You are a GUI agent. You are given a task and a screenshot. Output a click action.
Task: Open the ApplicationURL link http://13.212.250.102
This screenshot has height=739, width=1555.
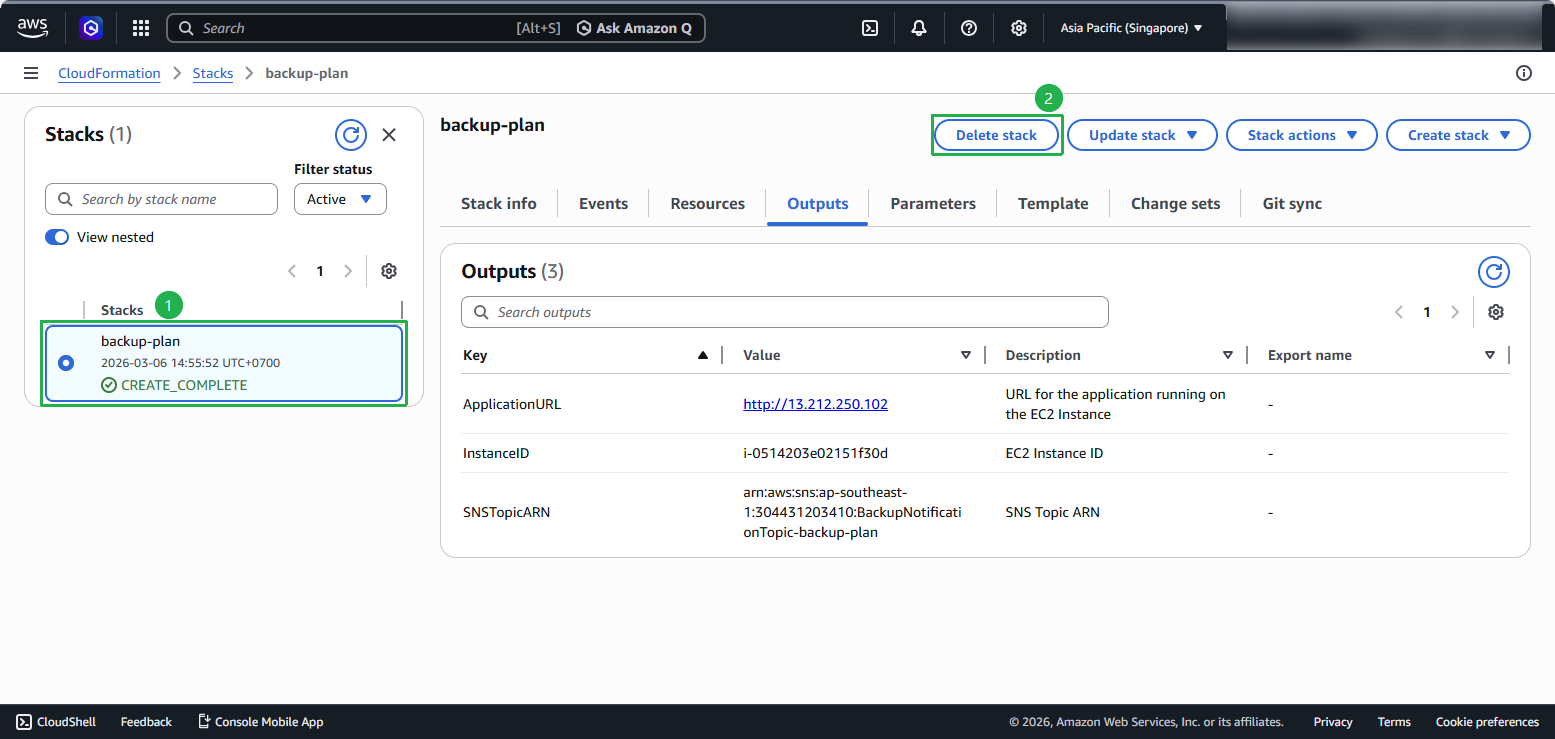point(816,404)
